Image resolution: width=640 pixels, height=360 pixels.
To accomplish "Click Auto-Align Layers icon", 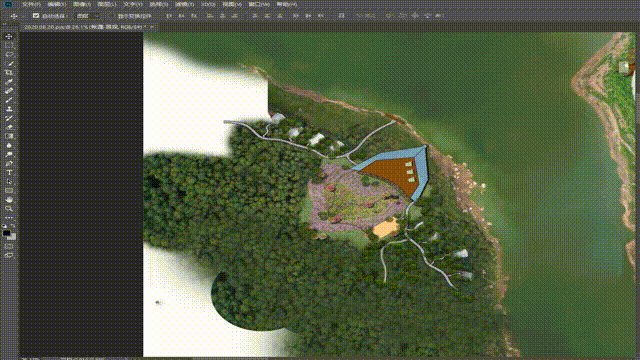I will pos(342,16).
